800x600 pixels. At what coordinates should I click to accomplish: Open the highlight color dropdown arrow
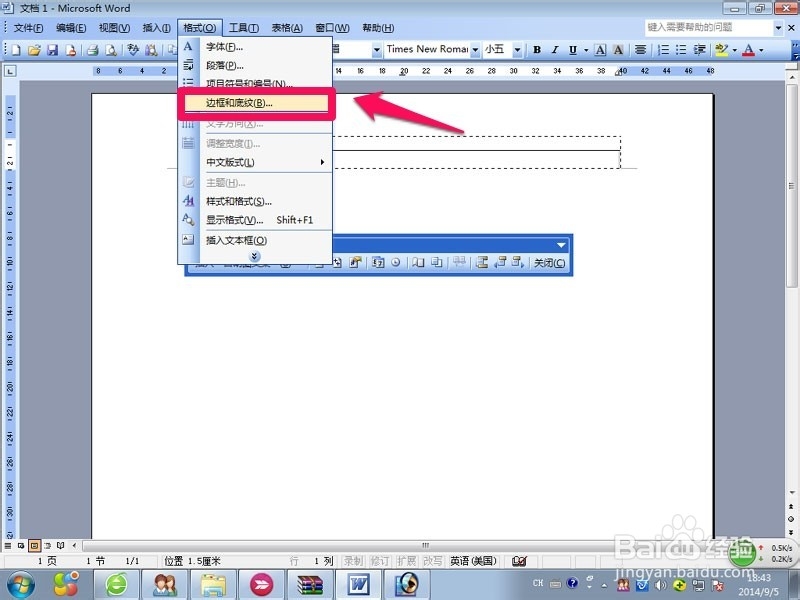click(x=735, y=49)
